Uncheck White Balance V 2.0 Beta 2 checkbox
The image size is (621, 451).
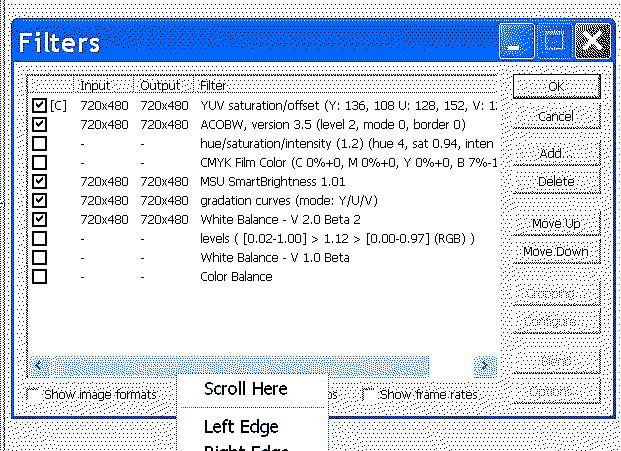pos(40,219)
